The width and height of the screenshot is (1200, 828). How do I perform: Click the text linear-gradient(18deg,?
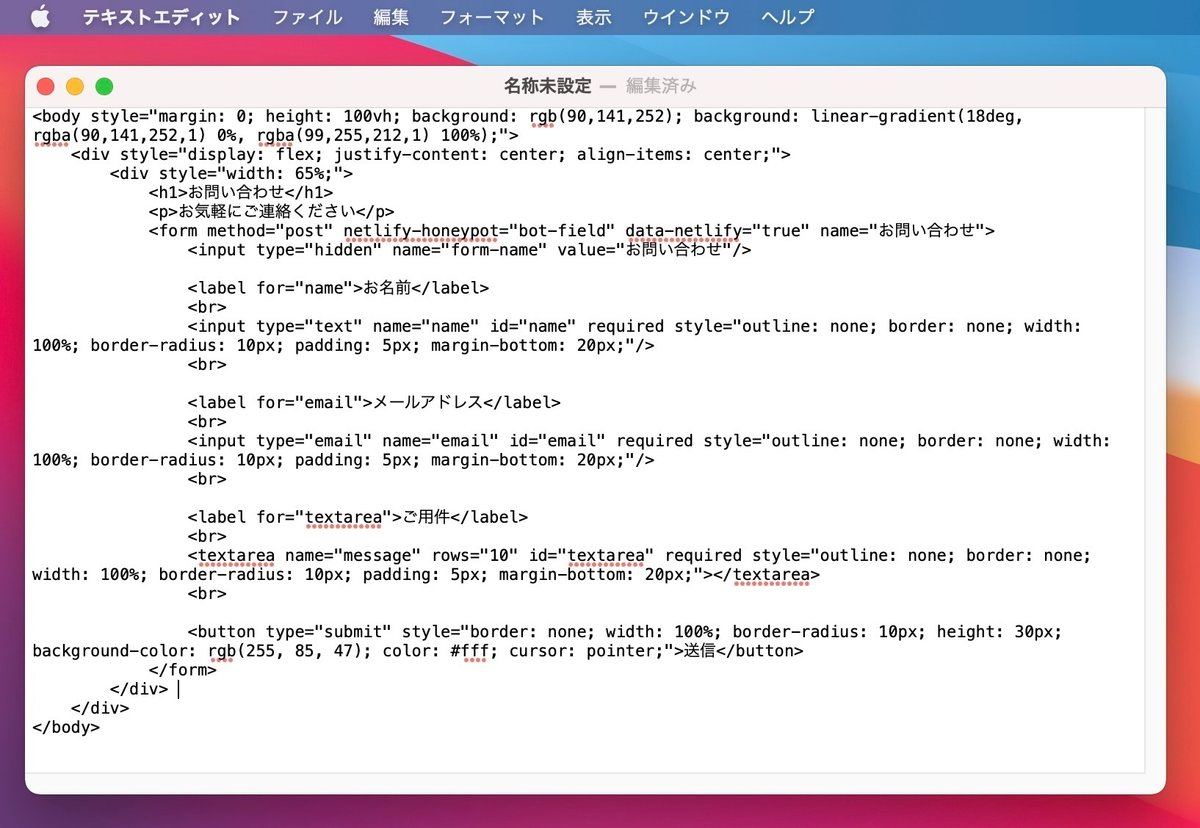coord(918,116)
